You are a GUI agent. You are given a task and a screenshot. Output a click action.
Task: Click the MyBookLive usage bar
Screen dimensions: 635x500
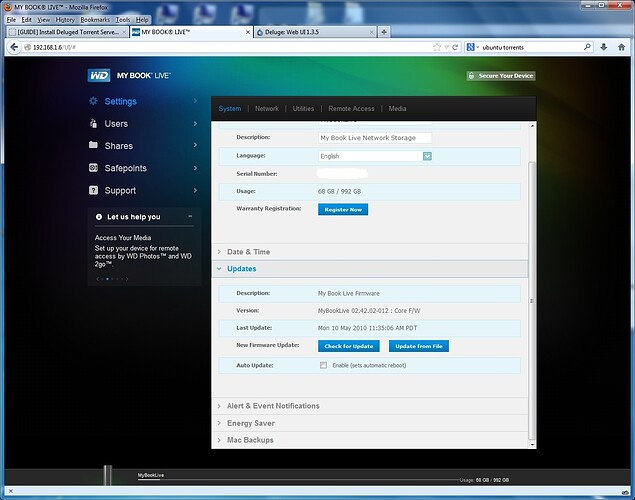299,480
